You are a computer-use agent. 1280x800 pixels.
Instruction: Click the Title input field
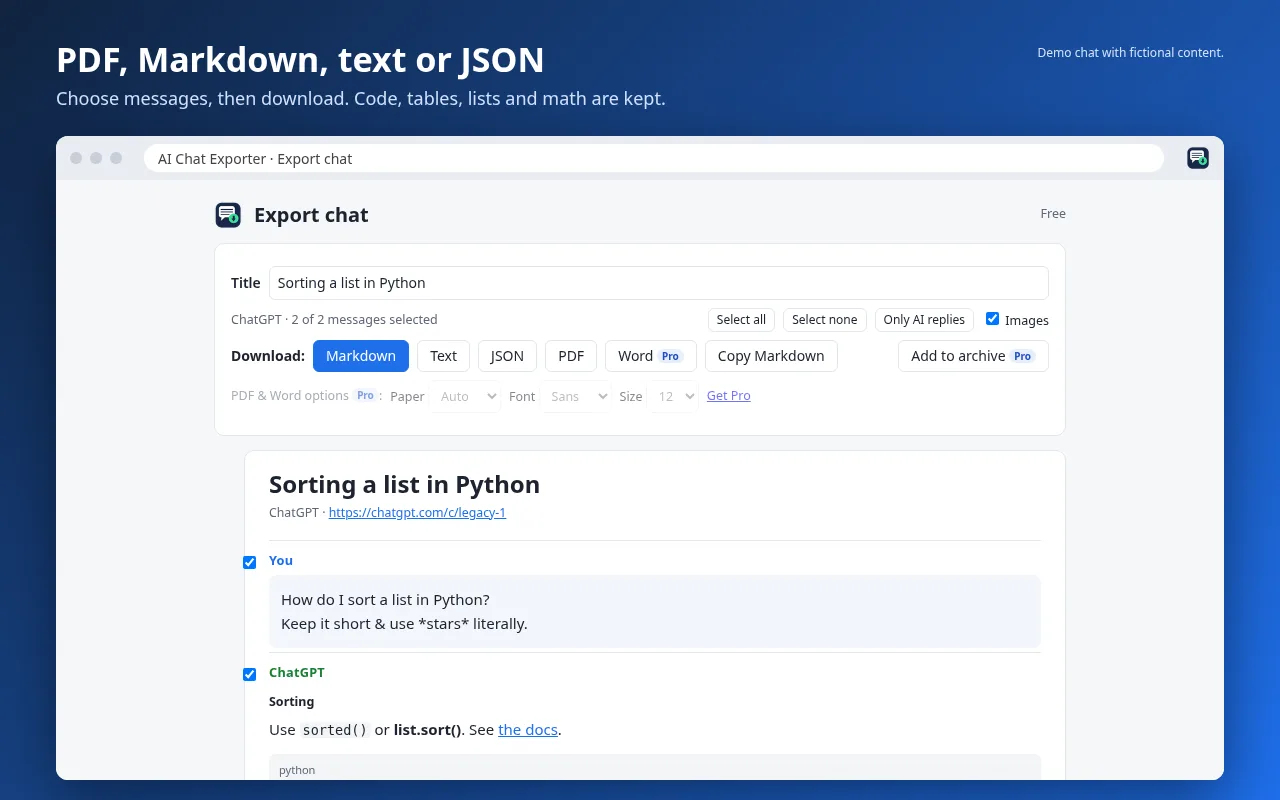(x=659, y=283)
